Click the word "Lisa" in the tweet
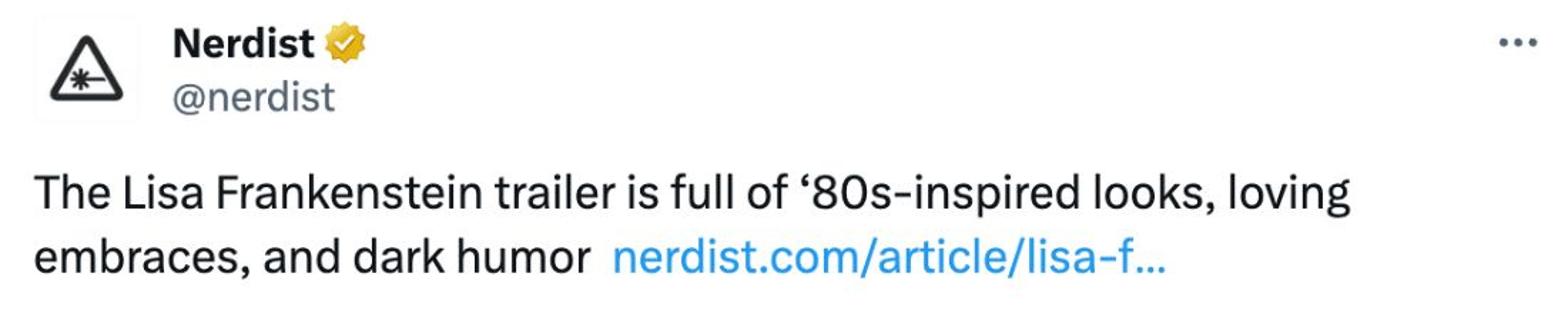1568x310 pixels. (162, 193)
